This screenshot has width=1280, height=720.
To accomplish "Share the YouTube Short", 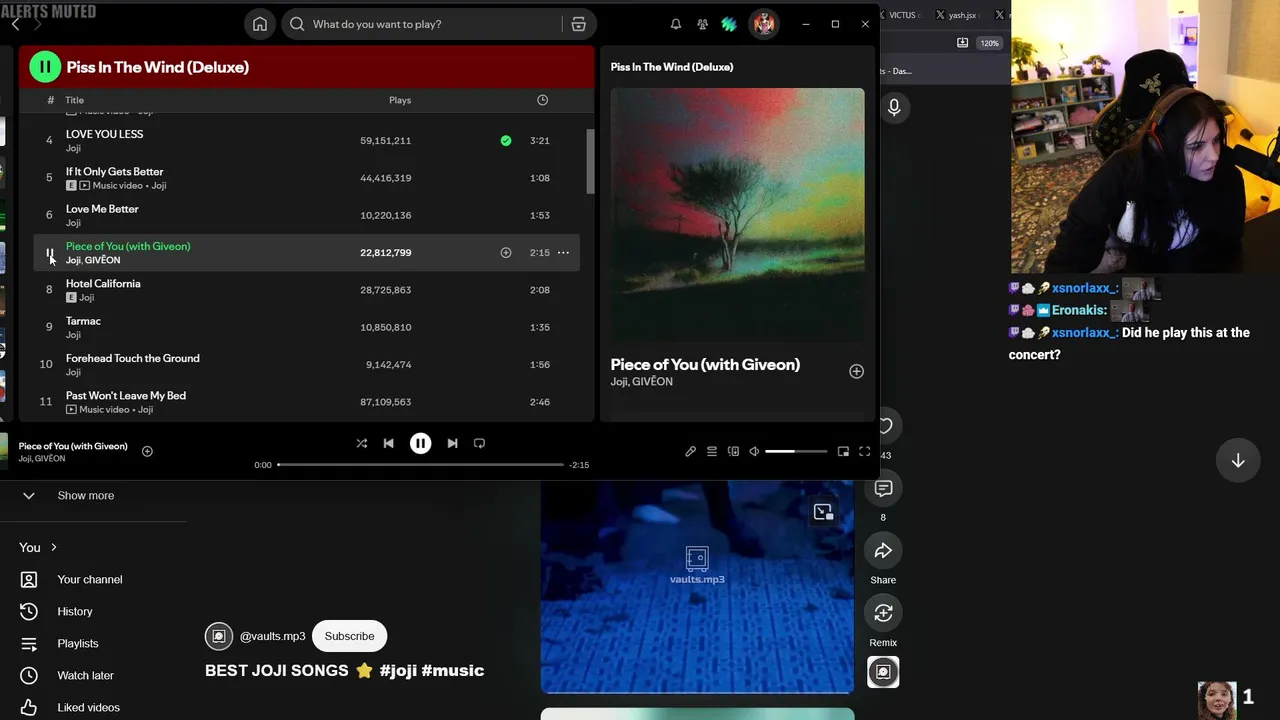I will click(x=883, y=551).
